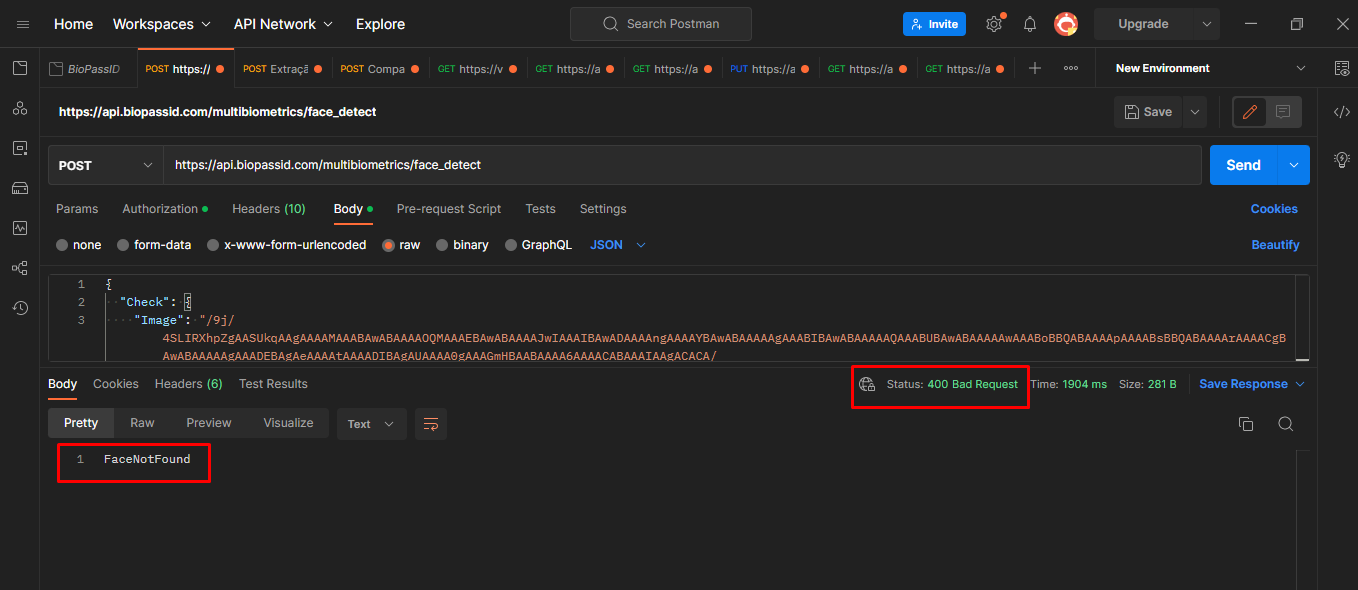This screenshot has width=1358, height=590.
Task: Select the binary body type
Action: [462, 245]
